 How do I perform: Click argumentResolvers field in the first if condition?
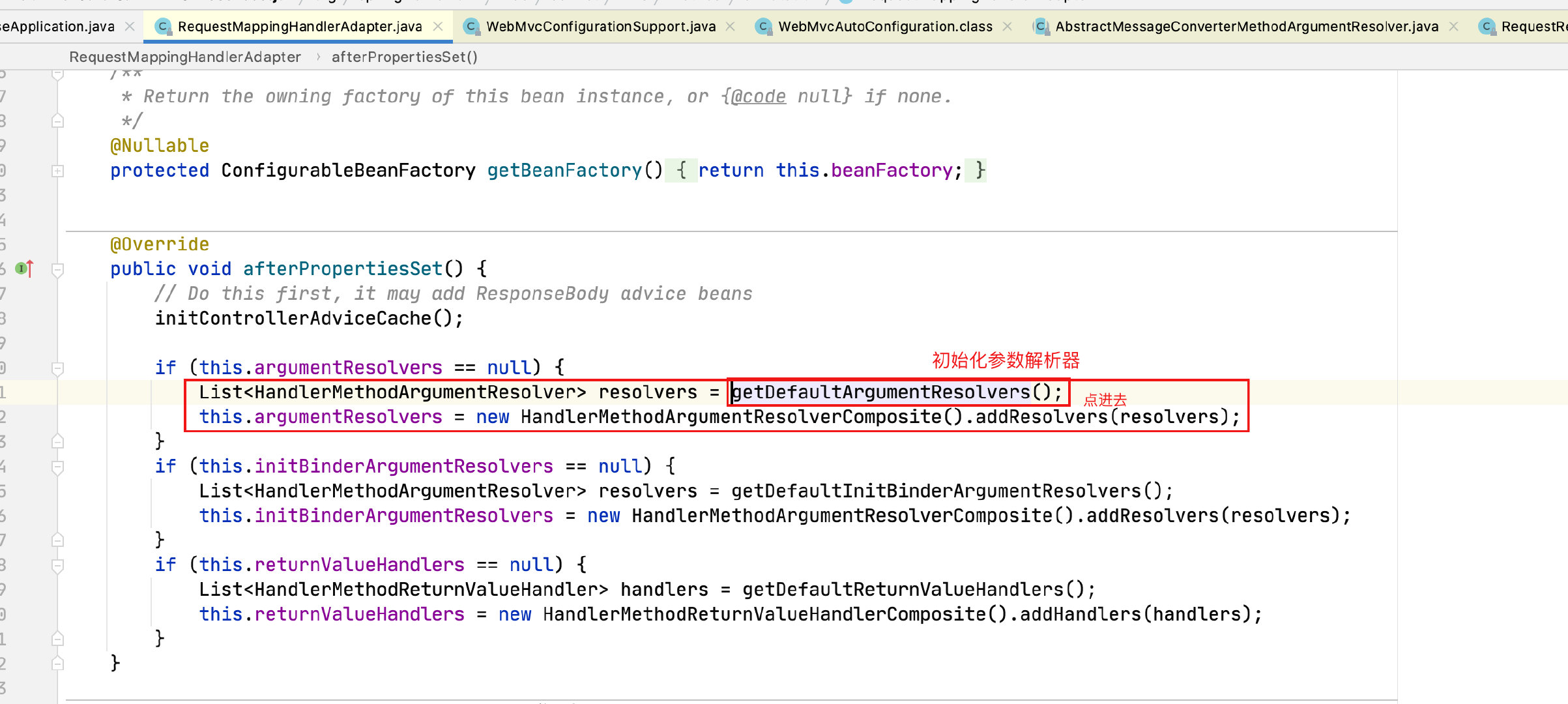348,367
